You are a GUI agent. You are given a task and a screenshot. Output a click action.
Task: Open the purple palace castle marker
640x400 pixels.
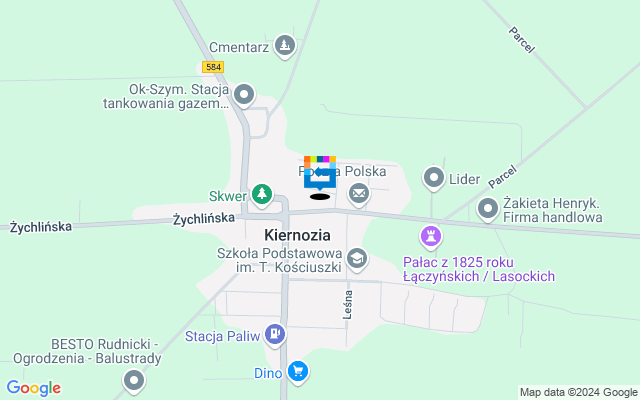point(431,237)
